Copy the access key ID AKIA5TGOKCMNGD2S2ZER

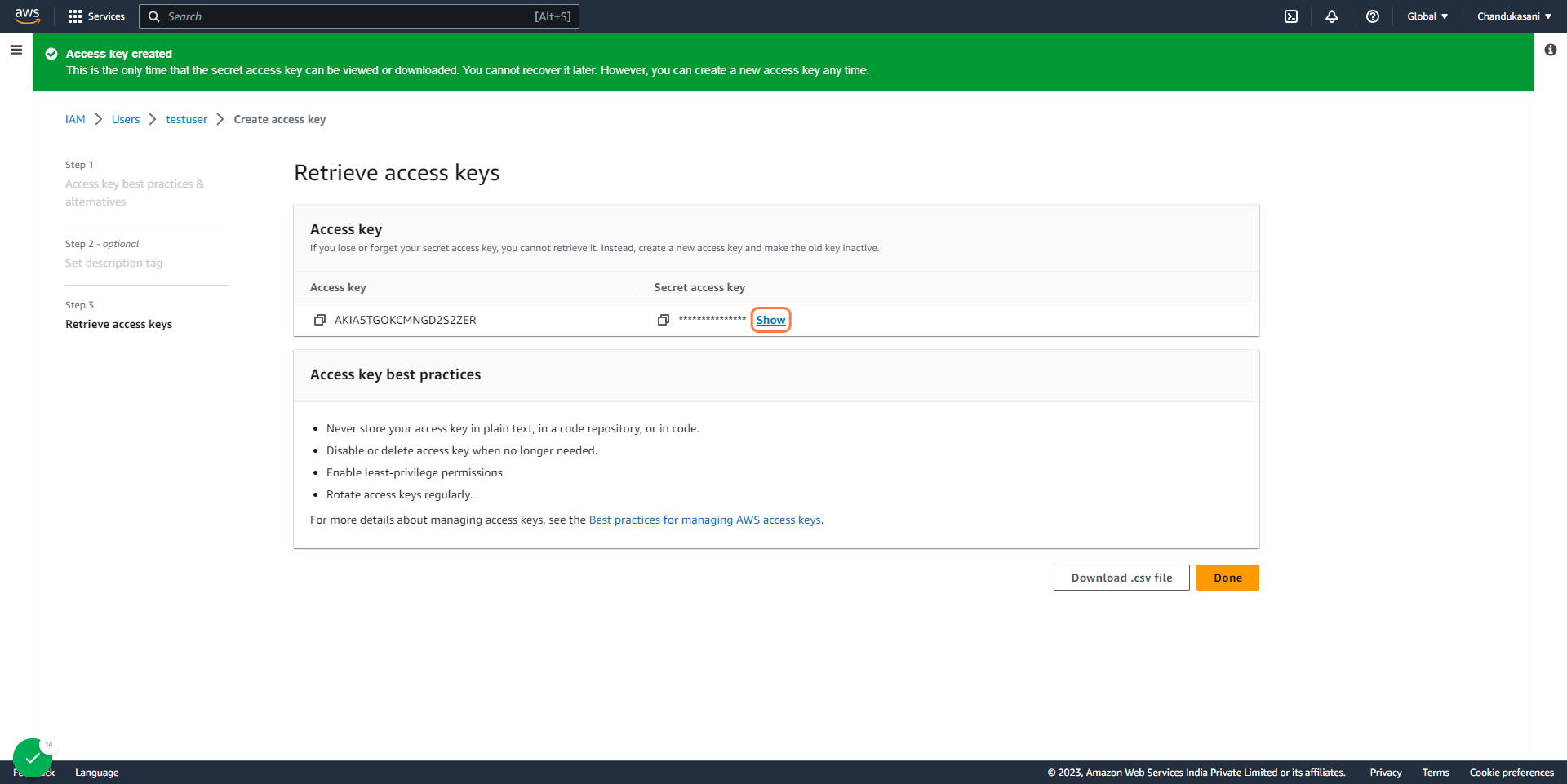click(x=320, y=320)
